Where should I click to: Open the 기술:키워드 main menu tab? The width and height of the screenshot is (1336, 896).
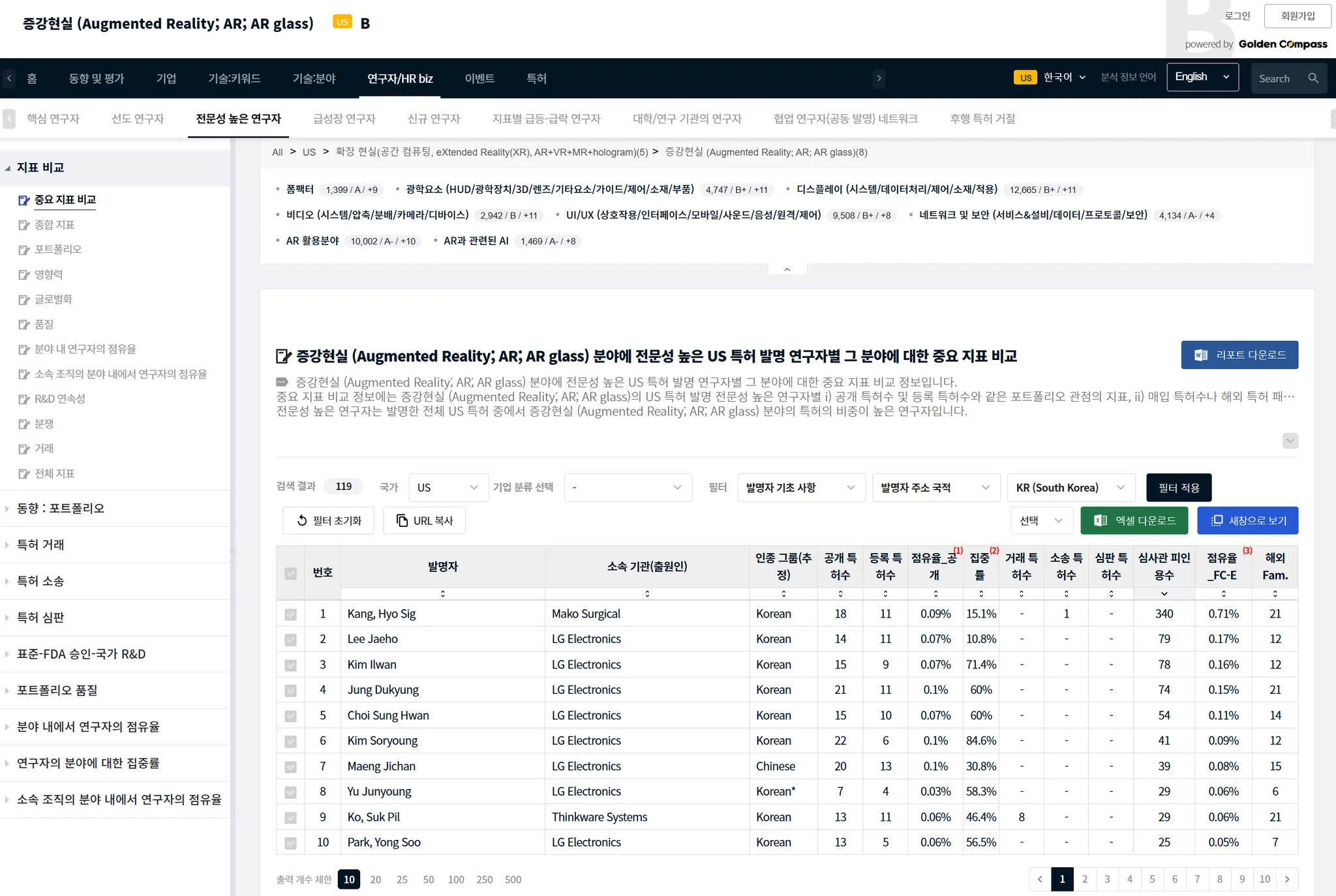pyautogui.click(x=234, y=78)
